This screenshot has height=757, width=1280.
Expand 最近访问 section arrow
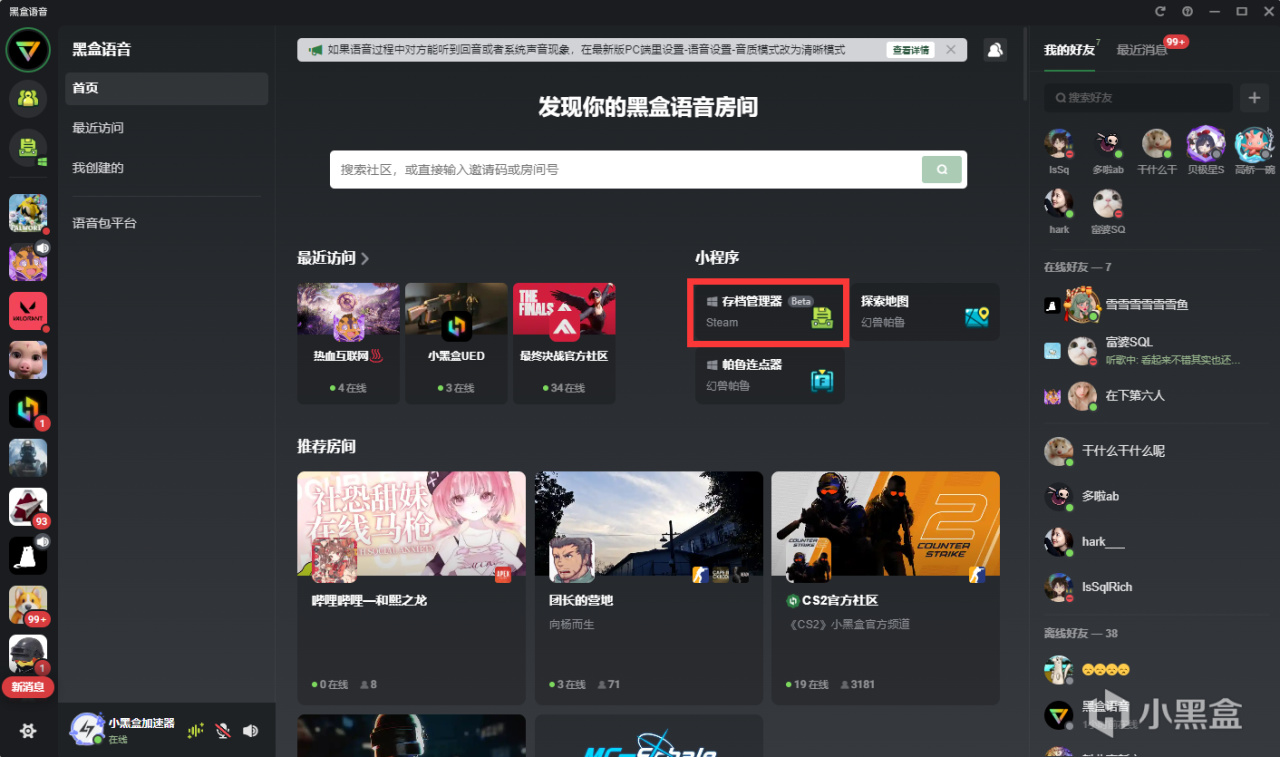point(365,258)
